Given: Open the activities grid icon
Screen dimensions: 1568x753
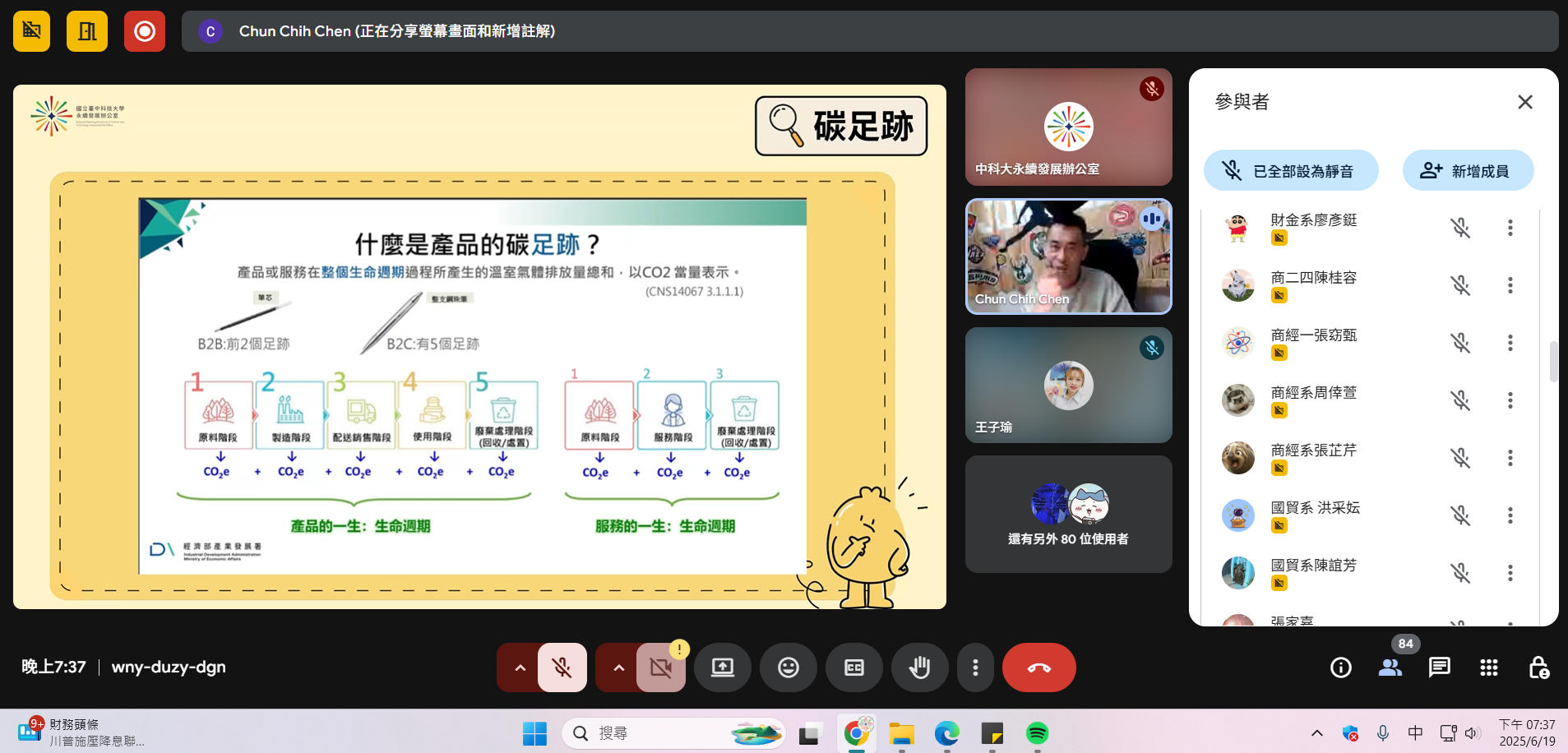Looking at the screenshot, I should pyautogui.click(x=1488, y=668).
